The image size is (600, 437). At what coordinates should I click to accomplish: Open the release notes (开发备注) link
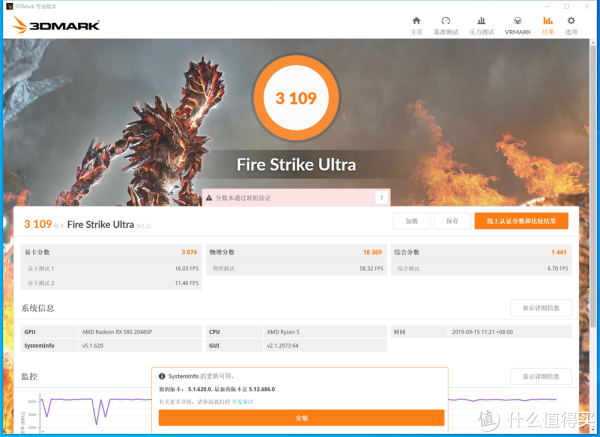tap(243, 402)
